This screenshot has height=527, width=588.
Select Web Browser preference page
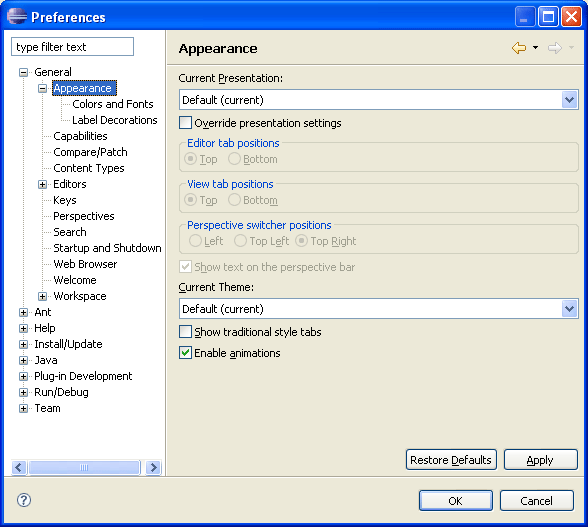click(85, 264)
